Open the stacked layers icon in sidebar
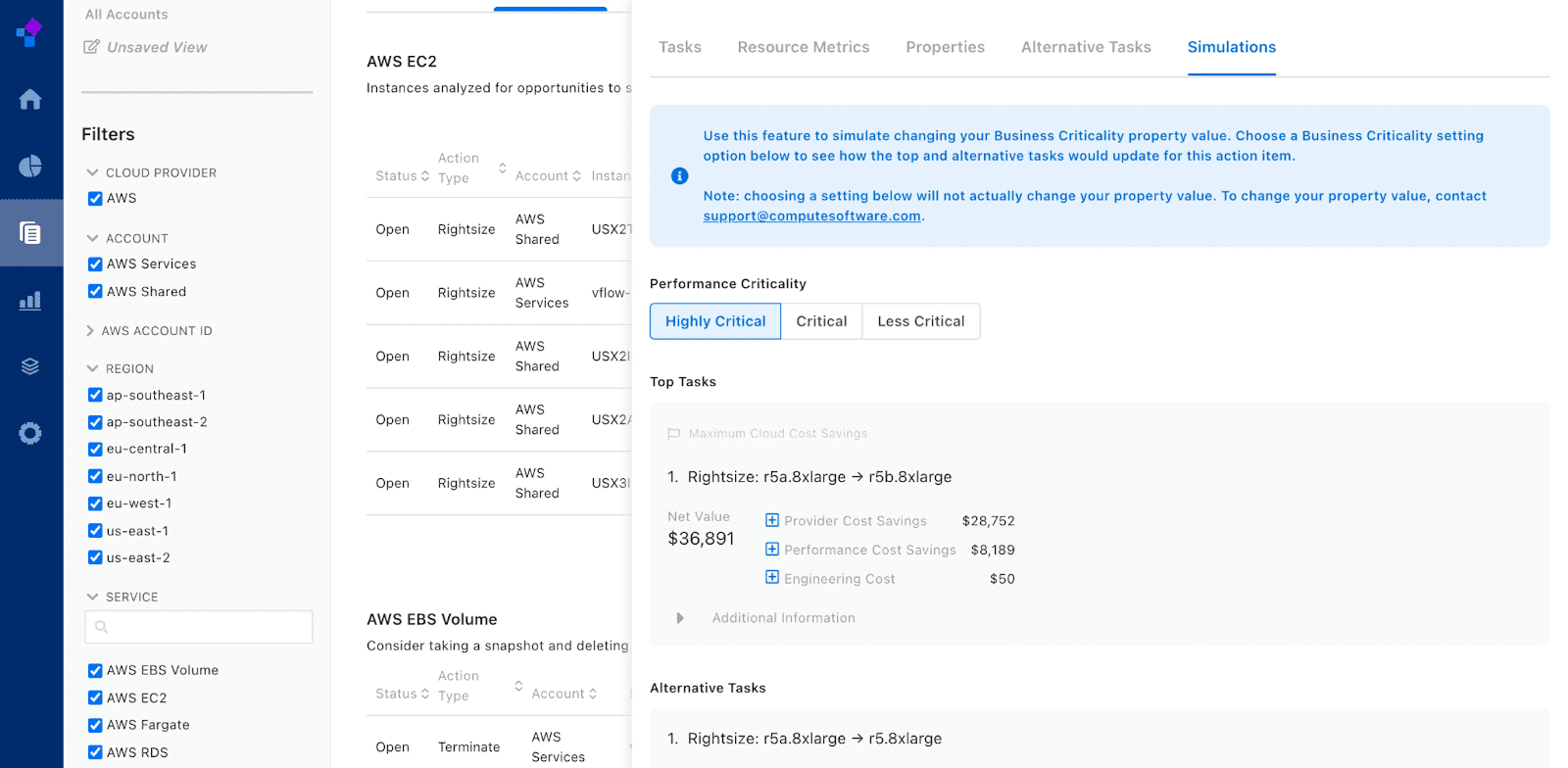Viewport: 1568px width, 768px height. [x=30, y=366]
